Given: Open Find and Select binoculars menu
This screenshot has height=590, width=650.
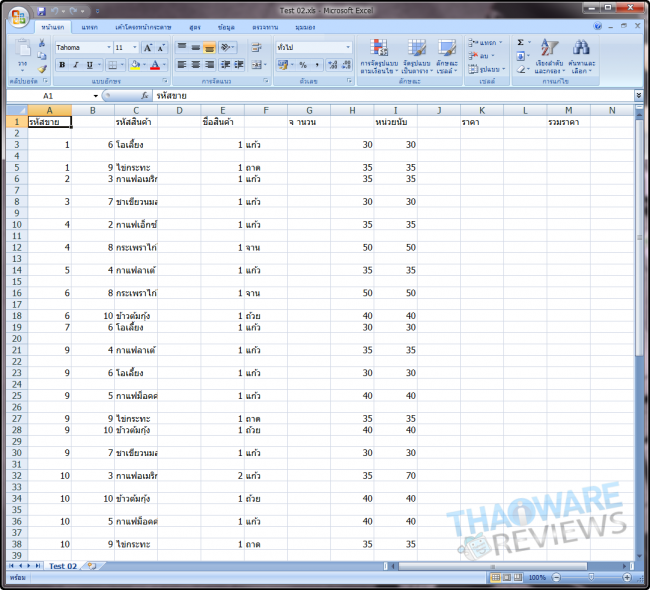Looking at the screenshot, I should [x=582, y=56].
